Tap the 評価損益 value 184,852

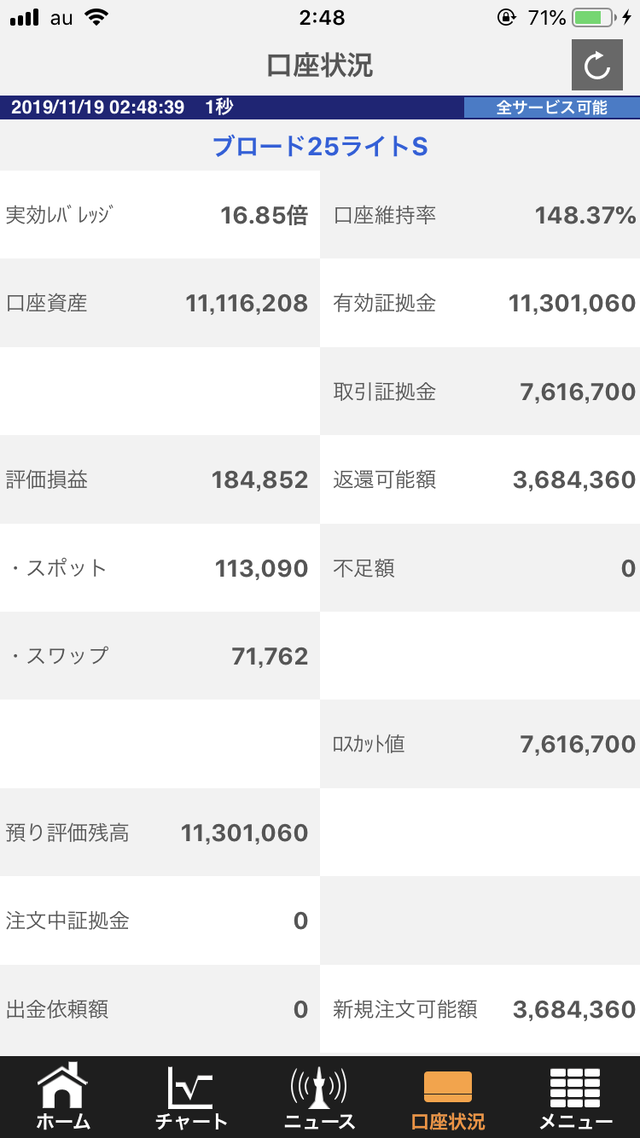[x=259, y=480]
